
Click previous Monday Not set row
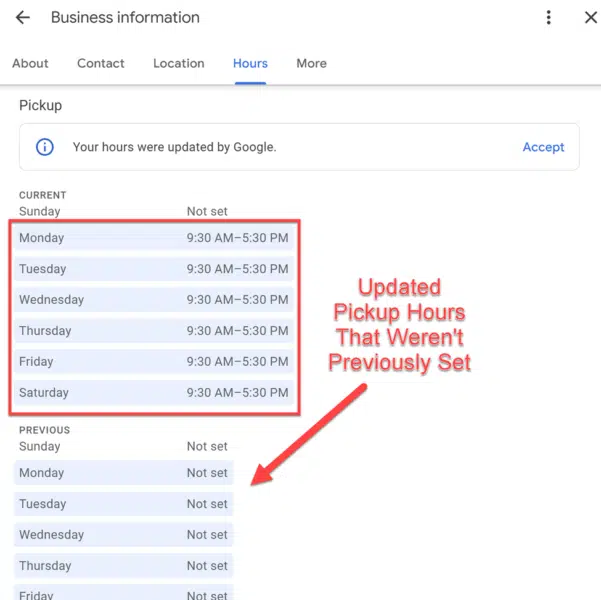click(124, 473)
